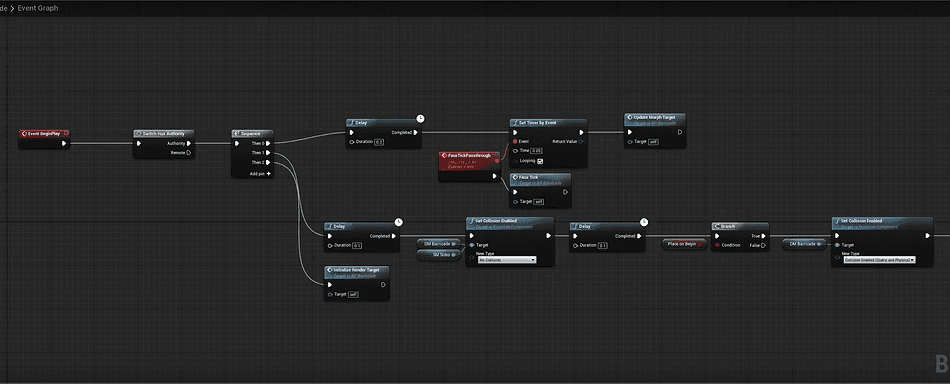950x384 pixels.
Task: Select the Update Morph Target node title
Action: point(655,118)
